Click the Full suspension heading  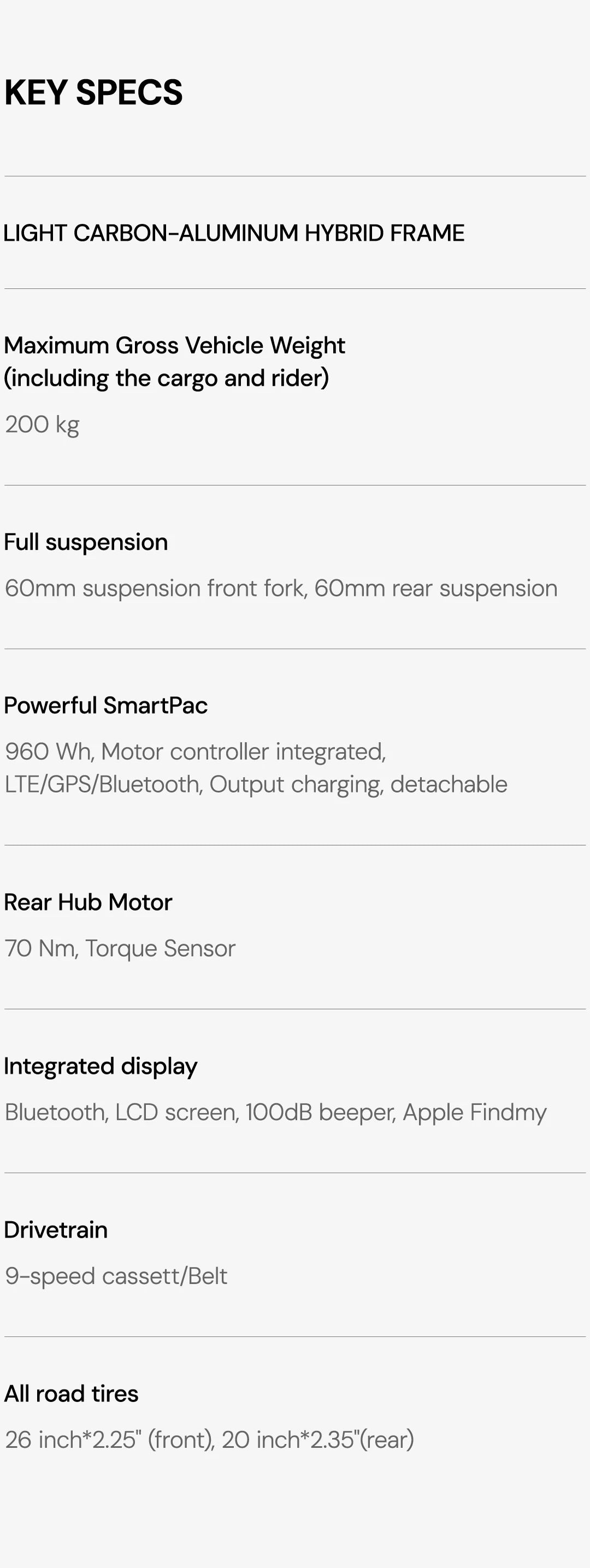tap(86, 542)
